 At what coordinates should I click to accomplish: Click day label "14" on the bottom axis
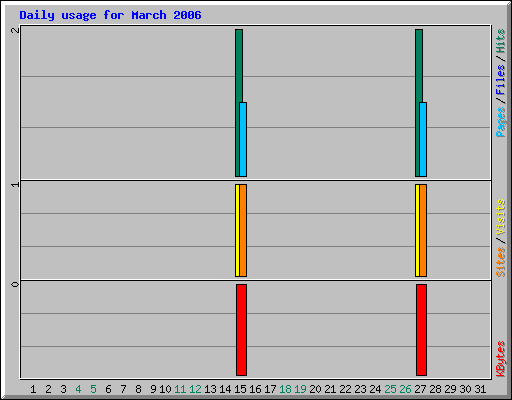[x=225, y=389]
